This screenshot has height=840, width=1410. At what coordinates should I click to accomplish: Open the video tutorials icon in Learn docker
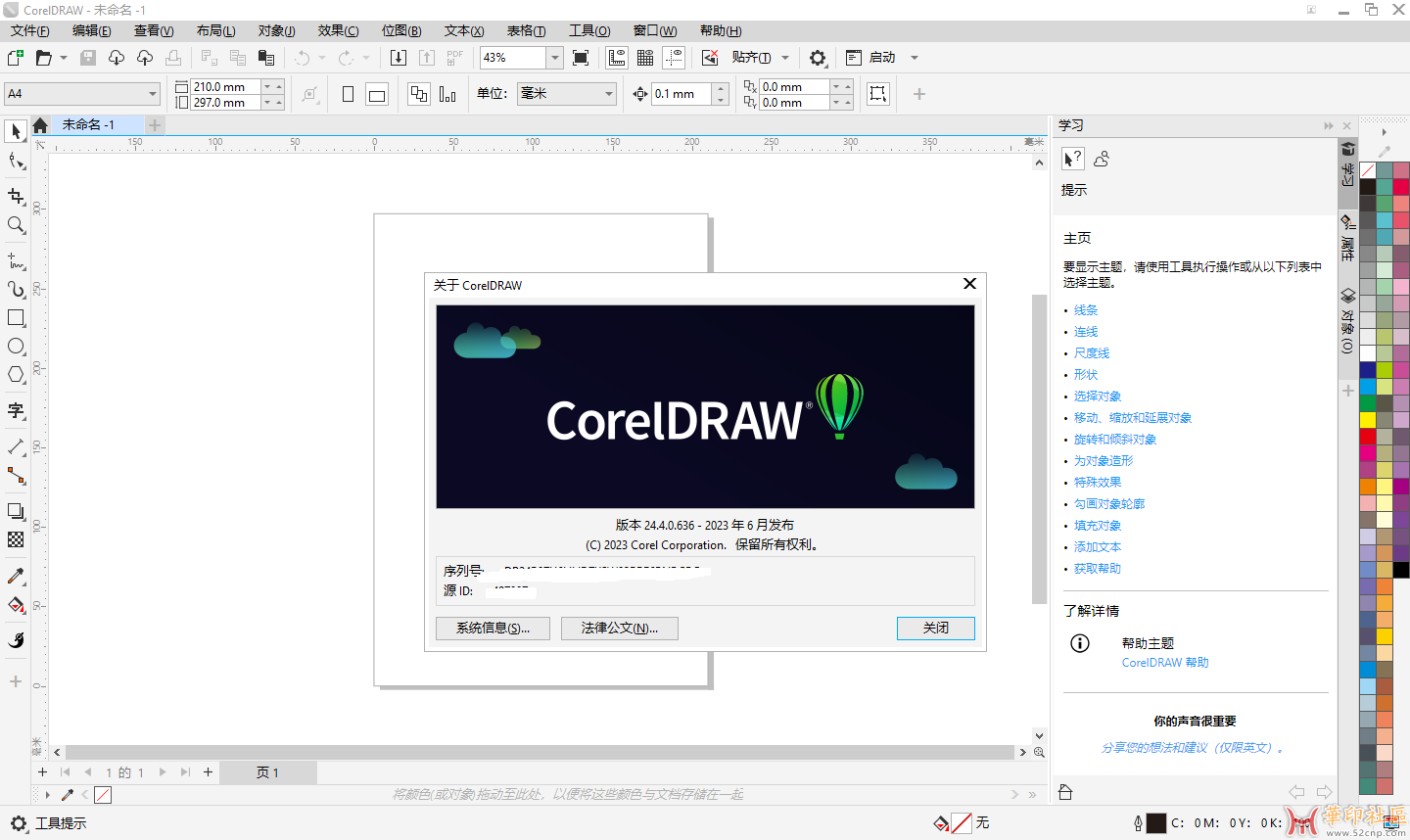click(x=1102, y=159)
